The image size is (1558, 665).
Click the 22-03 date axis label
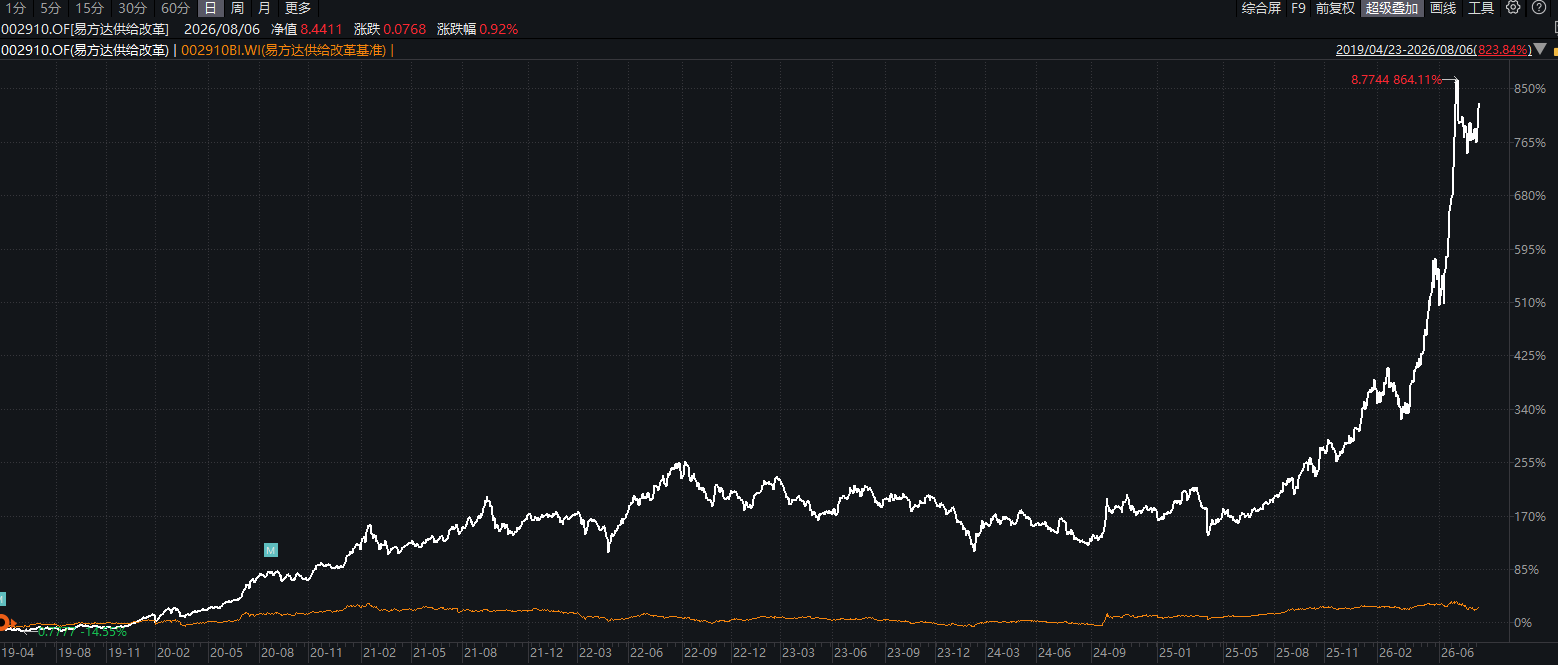point(597,653)
